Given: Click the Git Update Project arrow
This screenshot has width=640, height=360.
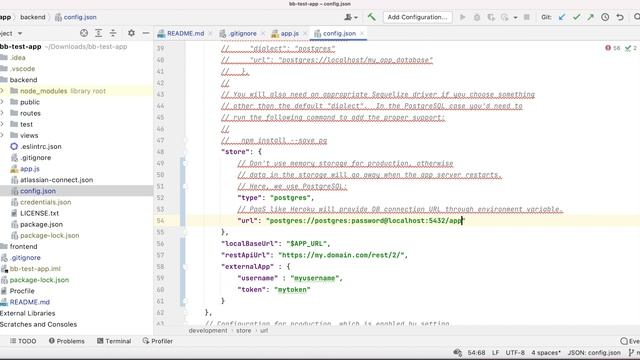Looking at the screenshot, I should coord(562,17).
